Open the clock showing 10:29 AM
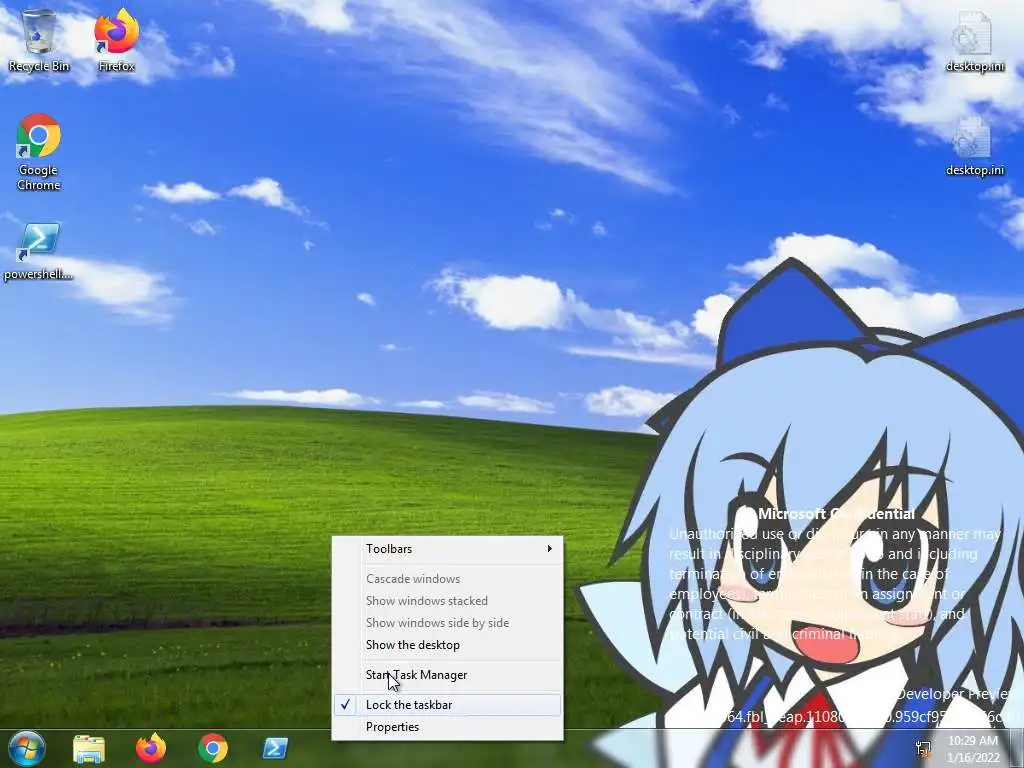 coord(974,749)
